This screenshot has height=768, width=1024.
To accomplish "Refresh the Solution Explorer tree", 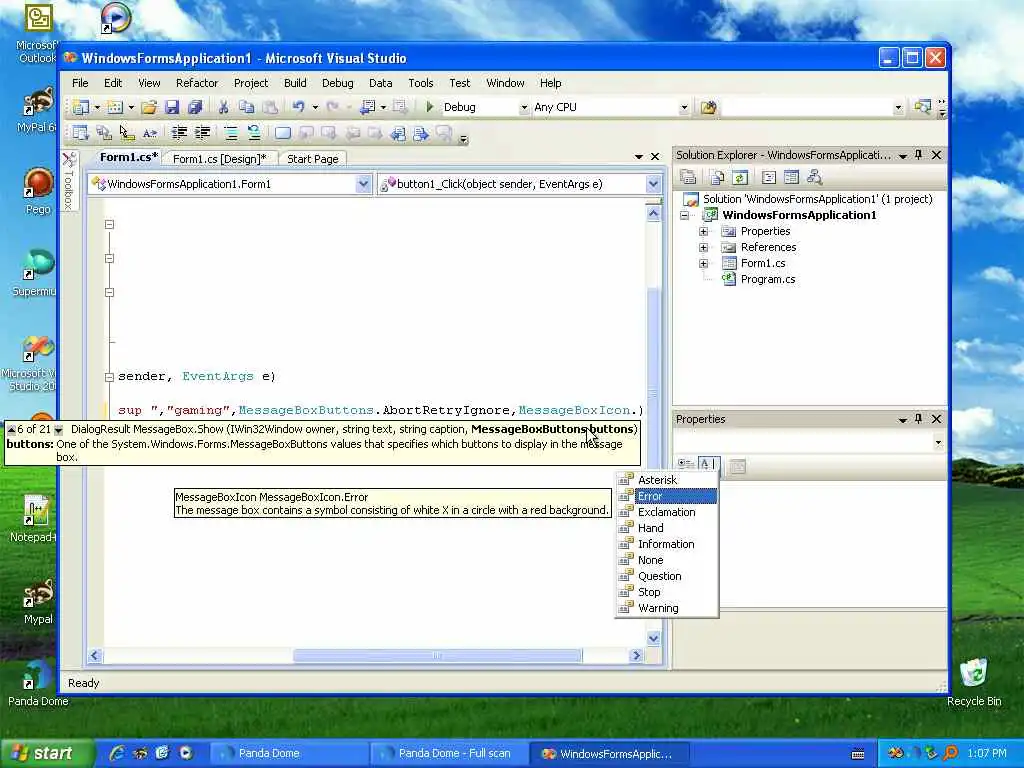I will coord(739,177).
